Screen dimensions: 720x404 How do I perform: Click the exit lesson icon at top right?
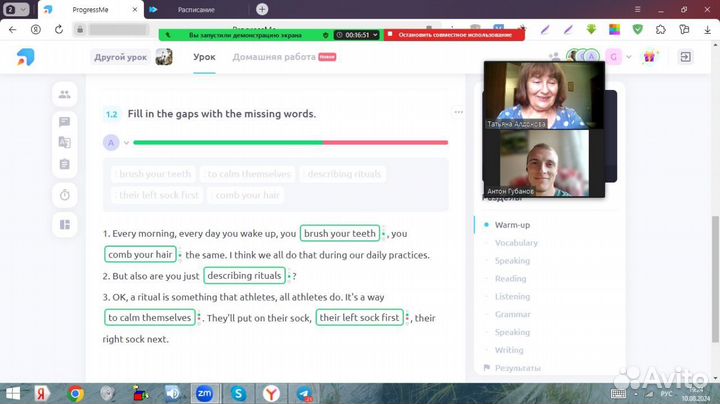pyautogui.click(x=686, y=57)
